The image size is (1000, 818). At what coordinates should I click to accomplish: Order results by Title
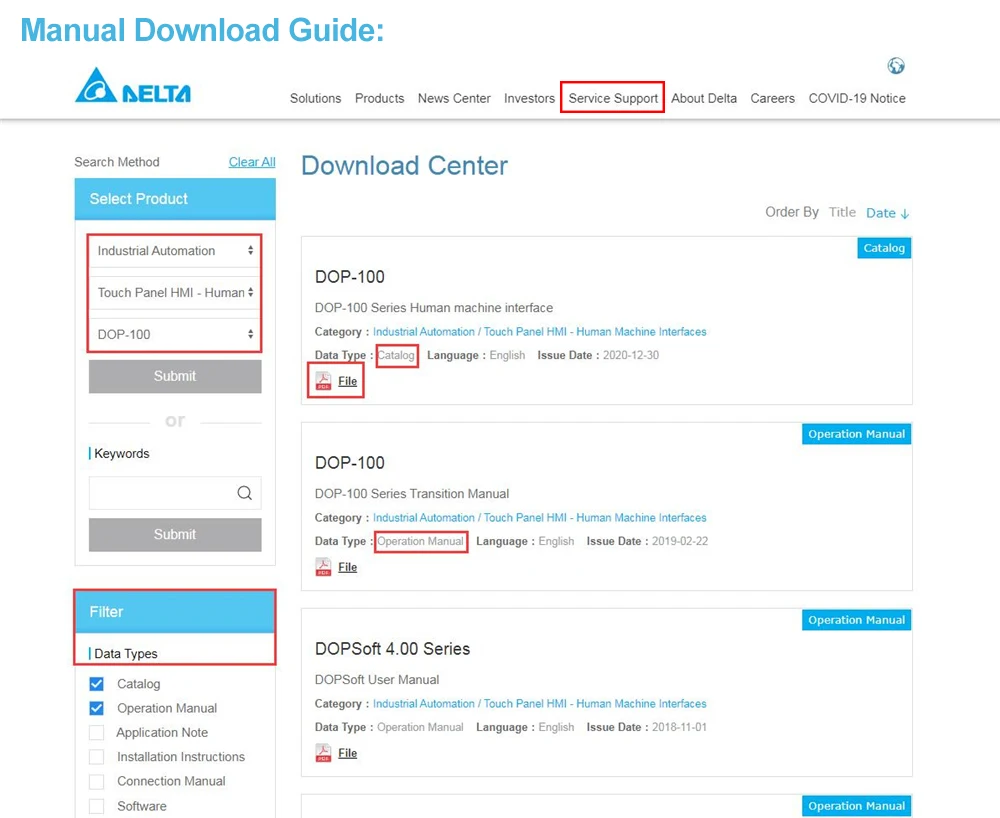click(842, 212)
